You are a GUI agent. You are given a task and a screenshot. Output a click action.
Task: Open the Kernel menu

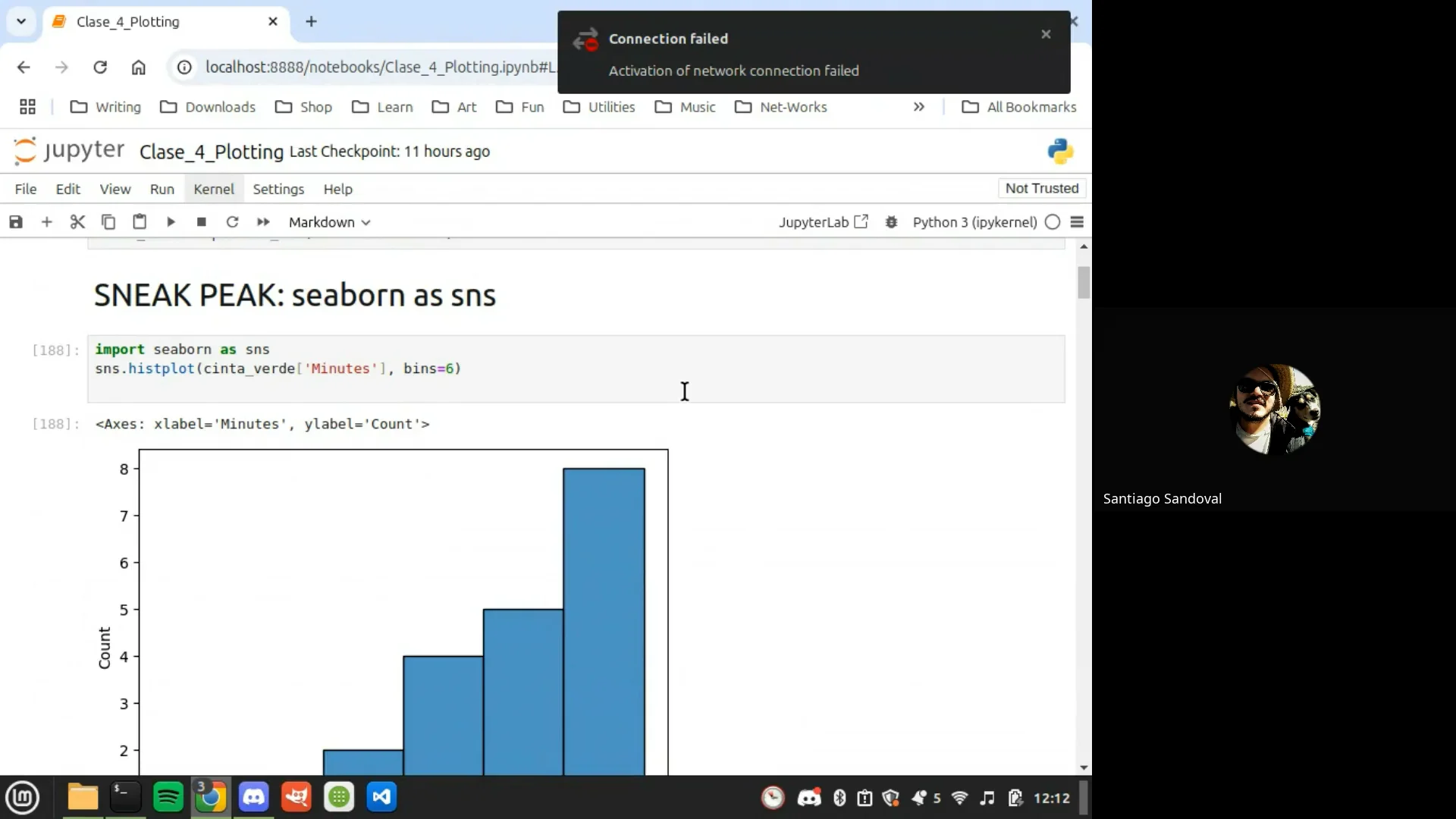[213, 189]
